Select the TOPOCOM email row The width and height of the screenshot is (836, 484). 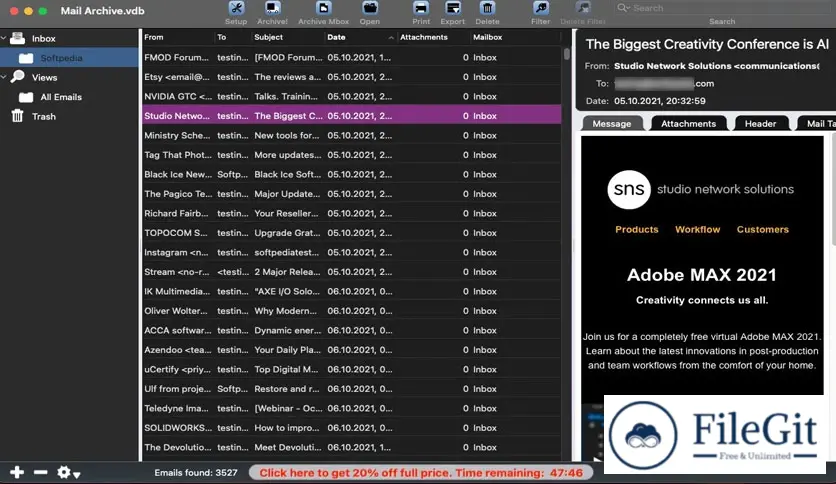pyautogui.click(x=352, y=233)
